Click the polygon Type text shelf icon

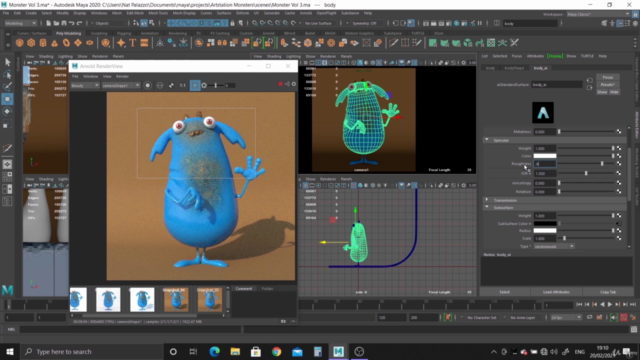tap(133, 42)
